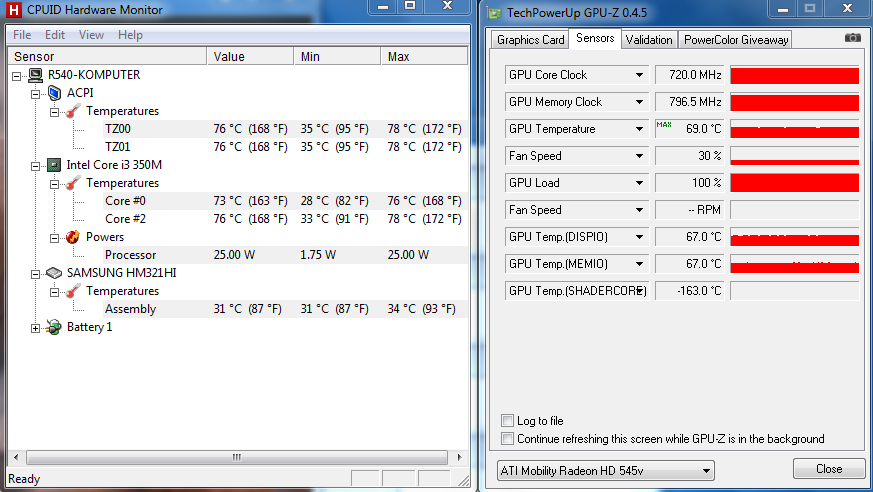Collapse the Powers node
The width and height of the screenshot is (873, 492).
coord(55,238)
